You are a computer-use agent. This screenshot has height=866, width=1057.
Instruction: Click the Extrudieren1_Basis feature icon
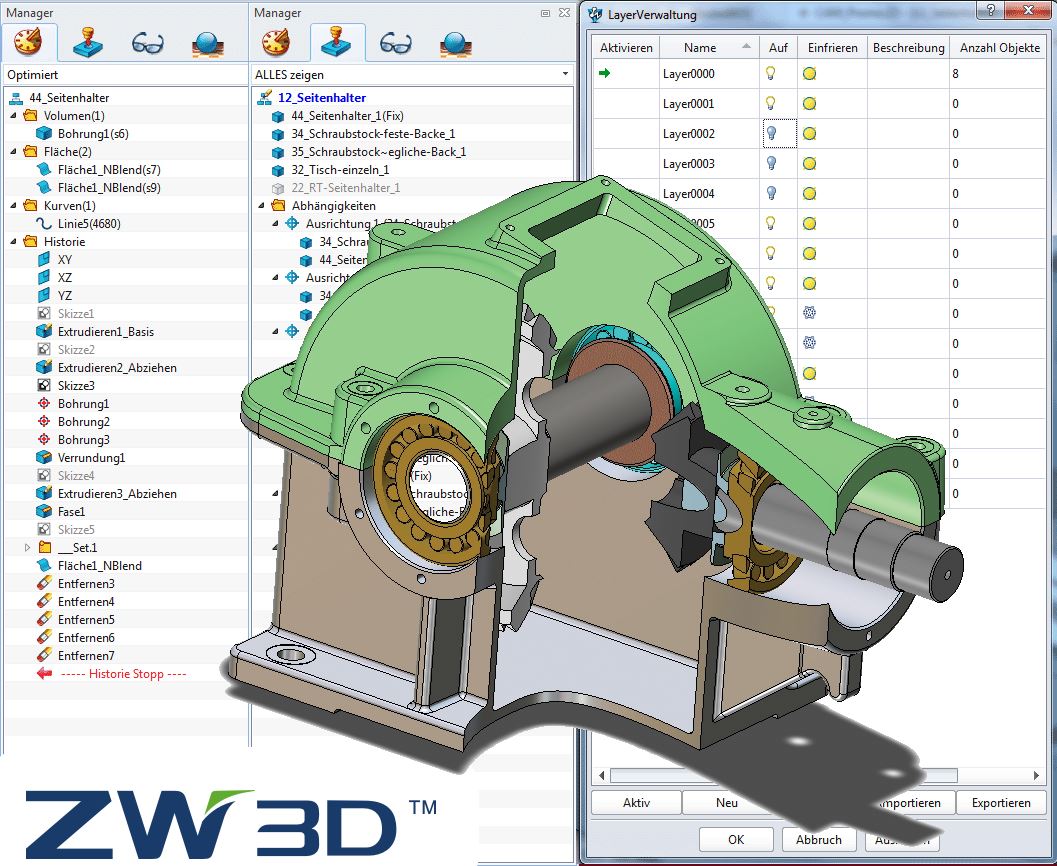point(44,332)
